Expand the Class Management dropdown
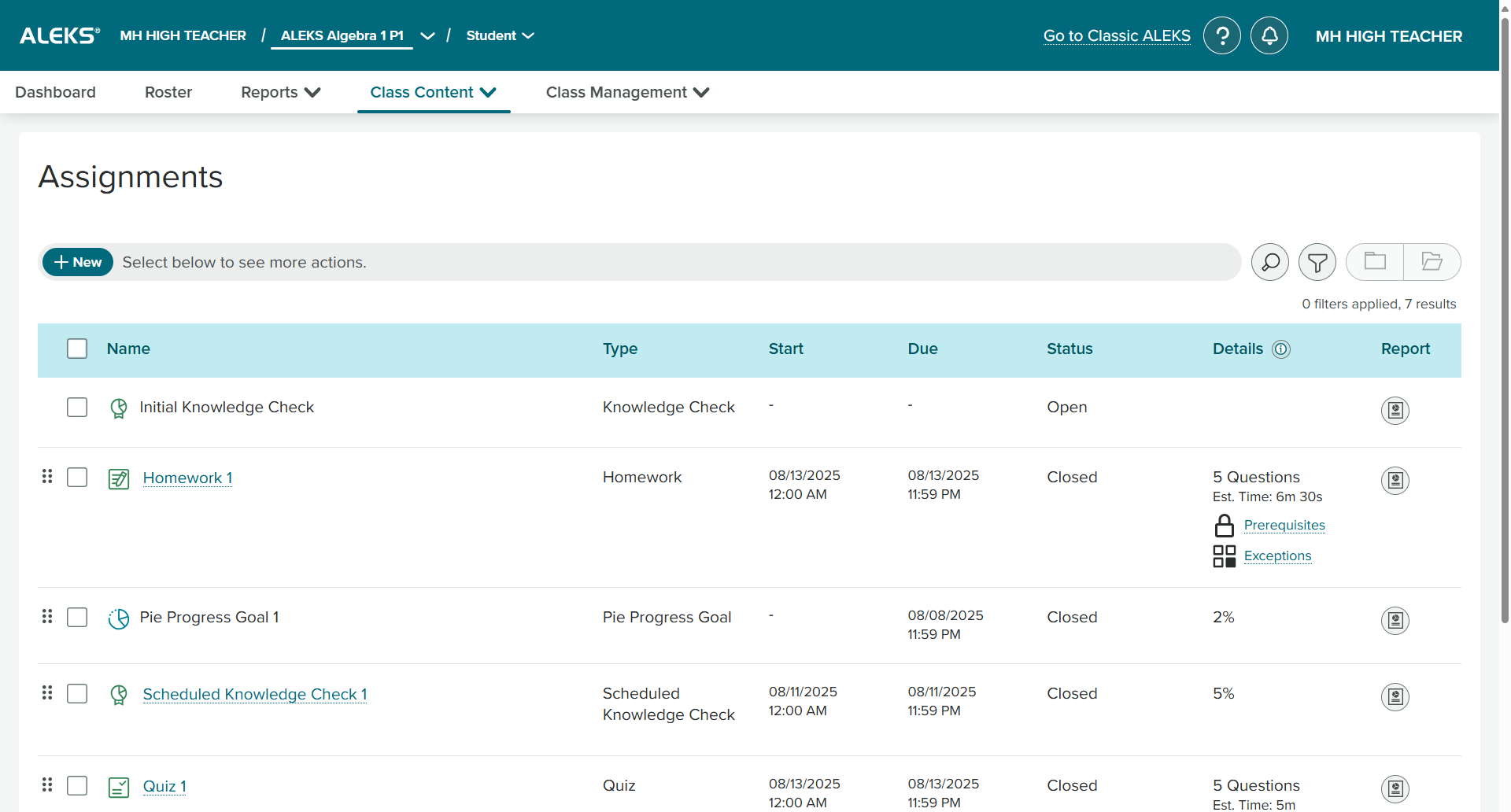This screenshot has width=1511, height=812. coord(627,92)
